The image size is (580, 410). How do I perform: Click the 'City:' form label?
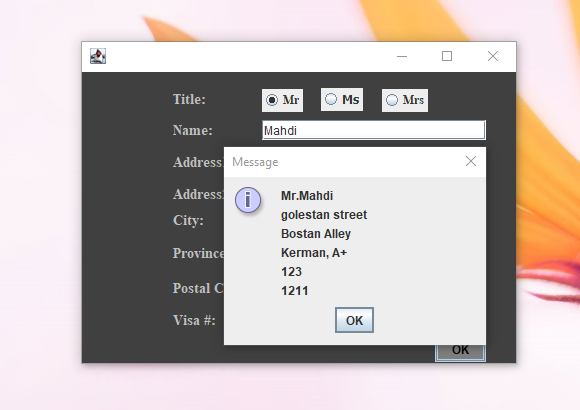tap(188, 221)
